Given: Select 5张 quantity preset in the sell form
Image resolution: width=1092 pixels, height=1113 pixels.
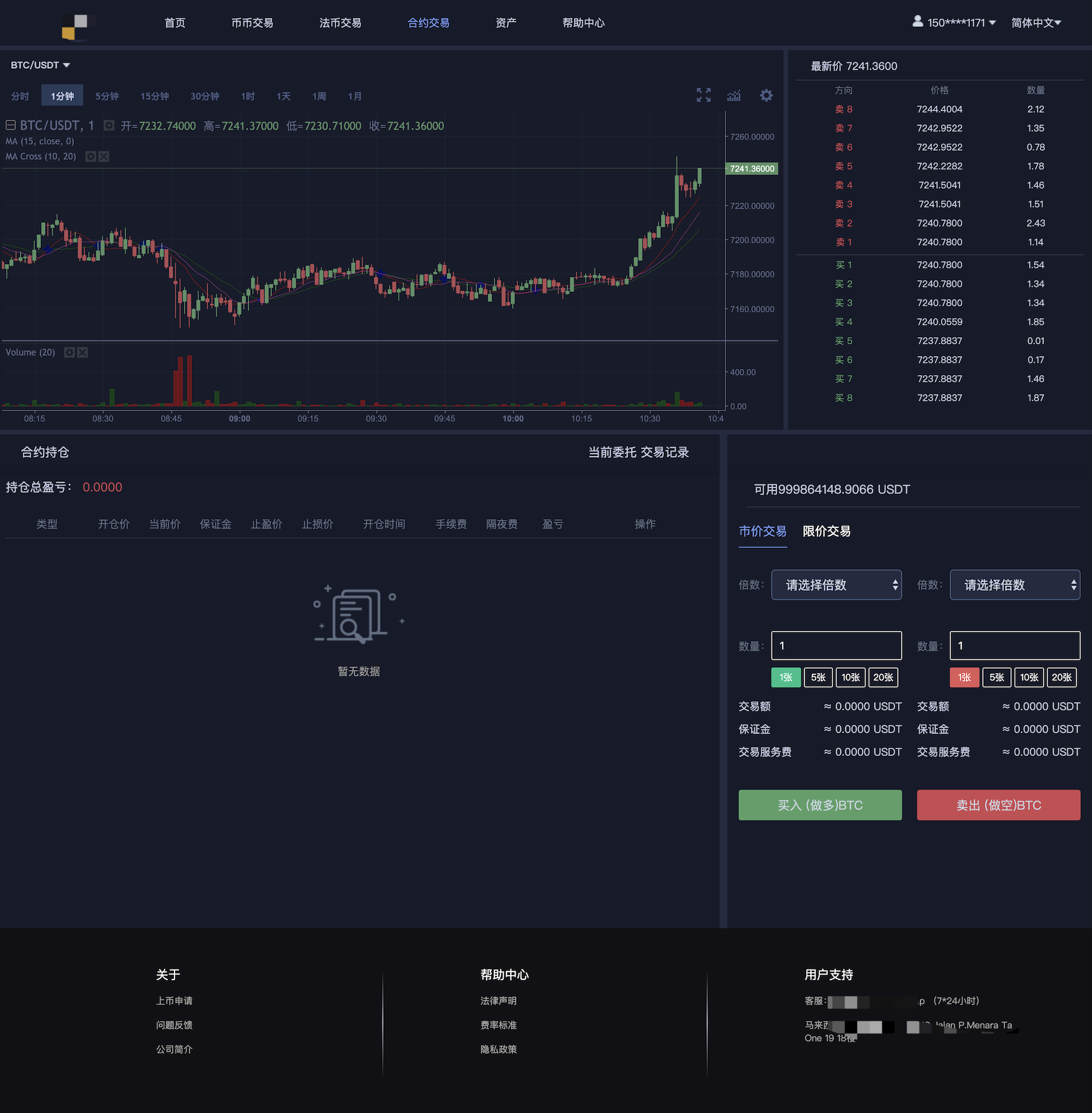Looking at the screenshot, I should pos(997,677).
